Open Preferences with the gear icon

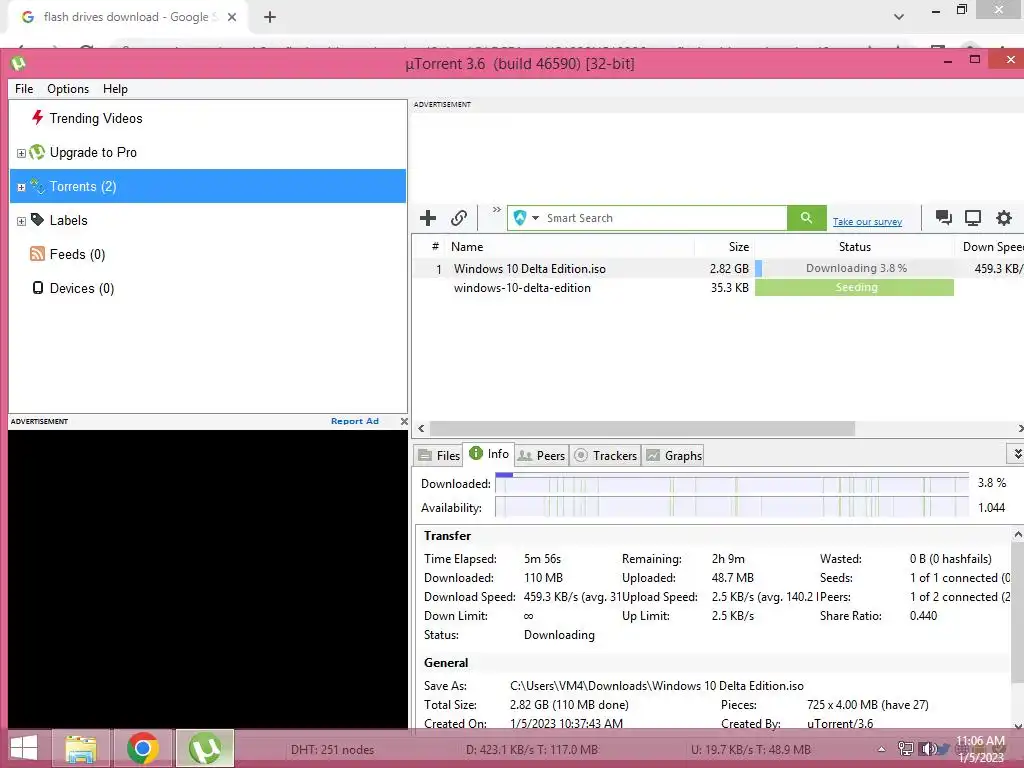[1004, 217]
